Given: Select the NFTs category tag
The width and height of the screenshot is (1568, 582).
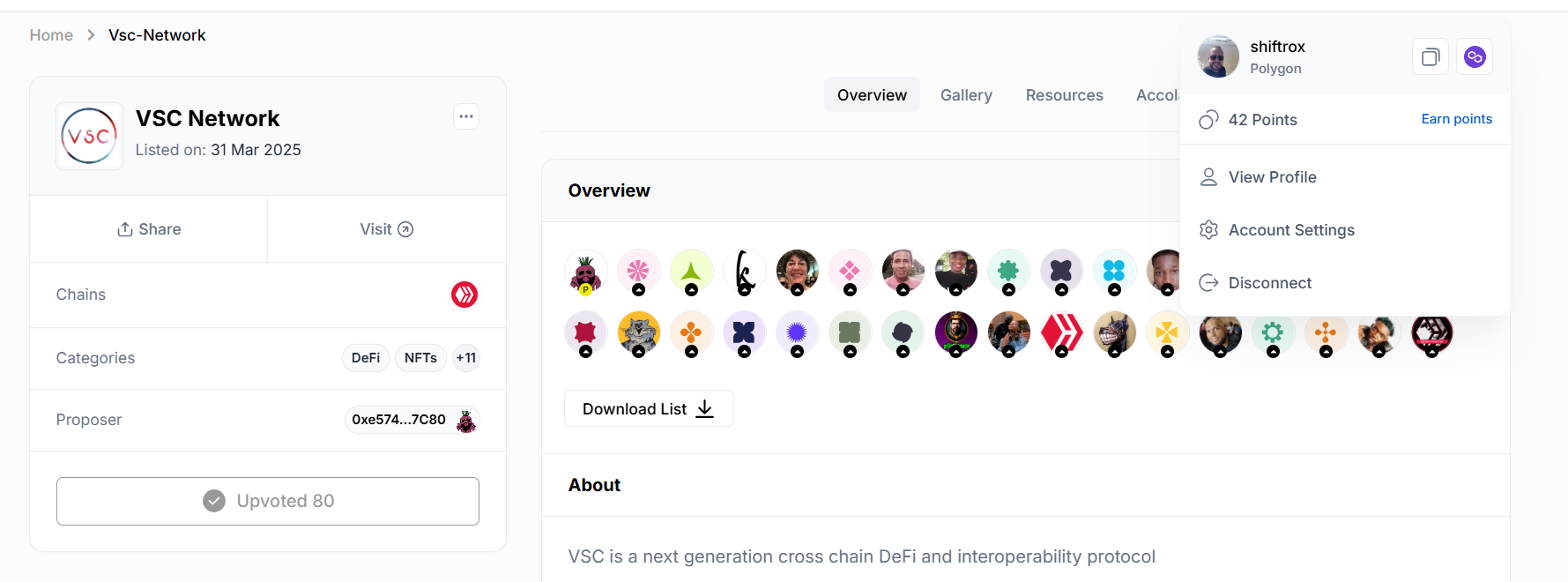Looking at the screenshot, I should (420, 358).
